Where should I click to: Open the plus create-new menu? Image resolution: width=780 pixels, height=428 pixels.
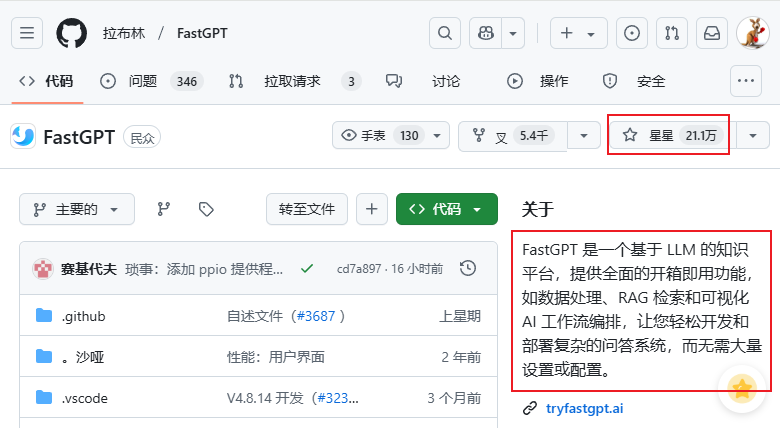pos(579,33)
